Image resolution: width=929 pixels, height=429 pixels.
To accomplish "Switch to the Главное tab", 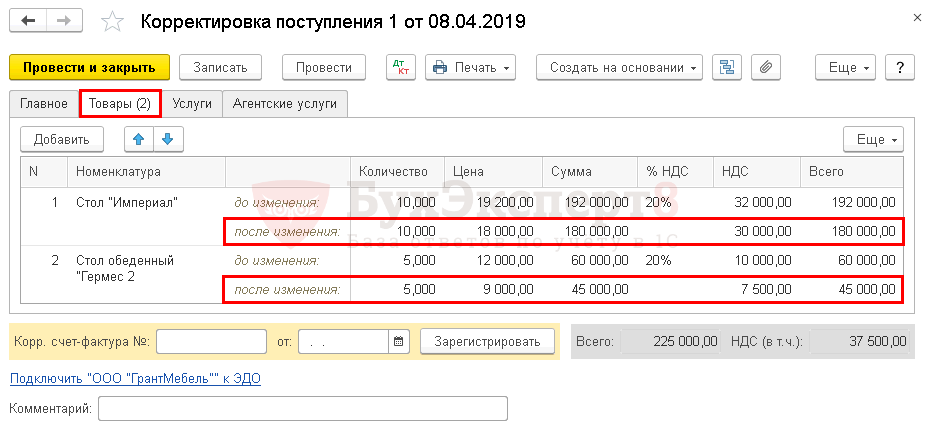I will 43,103.
